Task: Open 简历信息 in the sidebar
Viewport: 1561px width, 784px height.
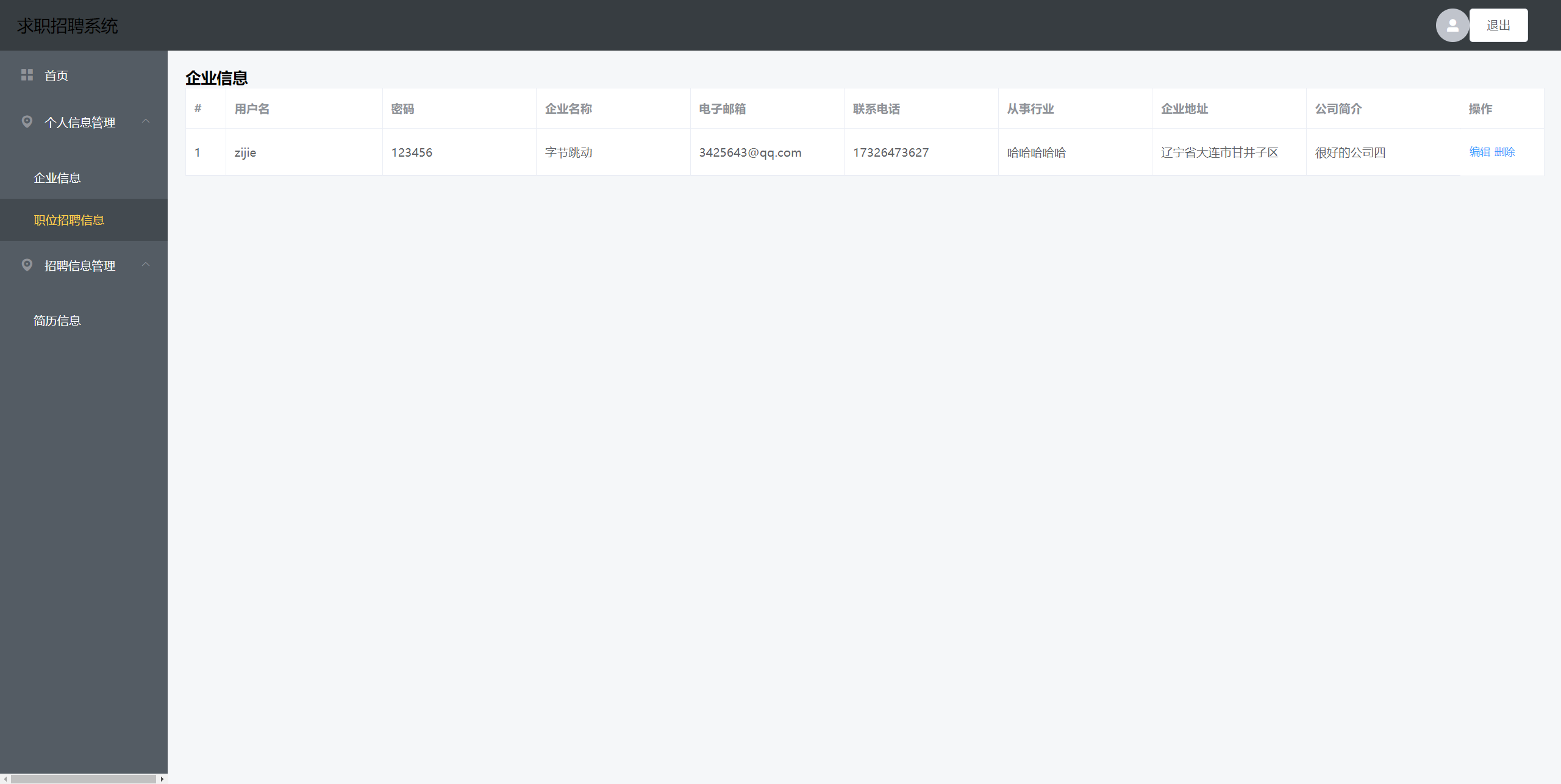Action: click(x=57, y=321)
